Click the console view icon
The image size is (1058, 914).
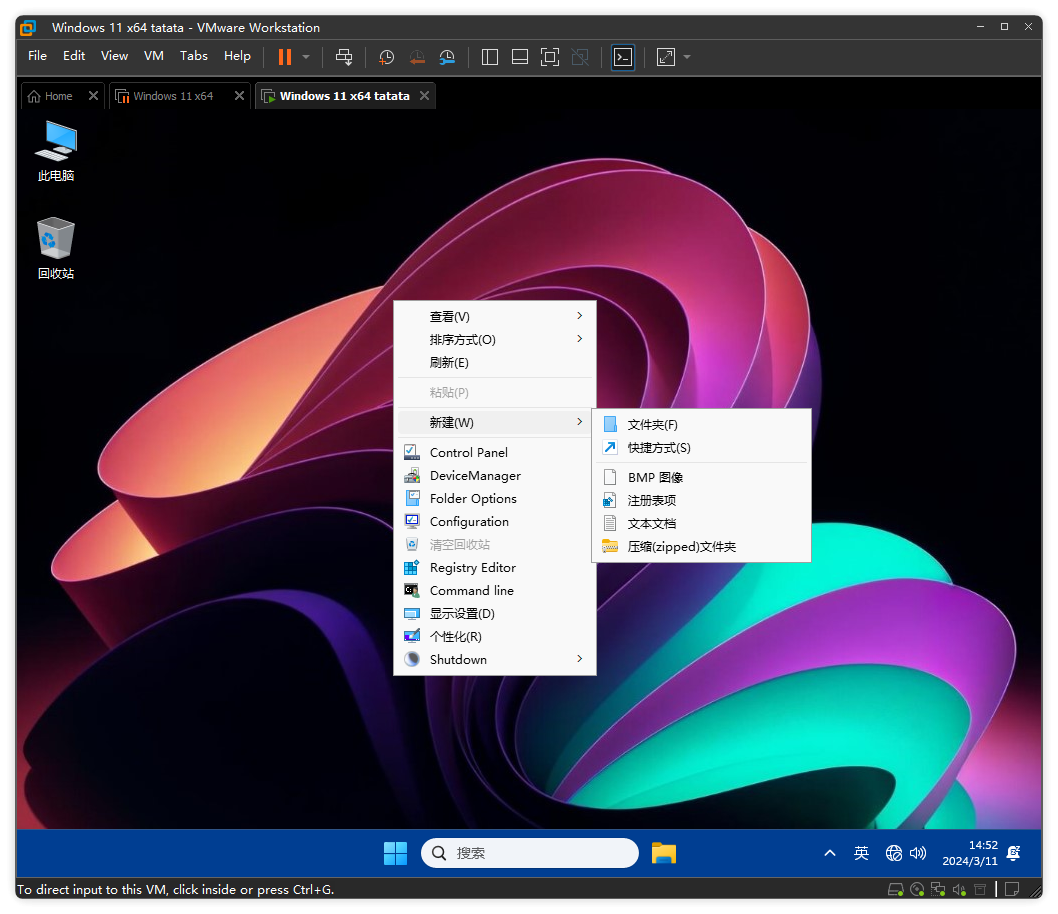623,57
